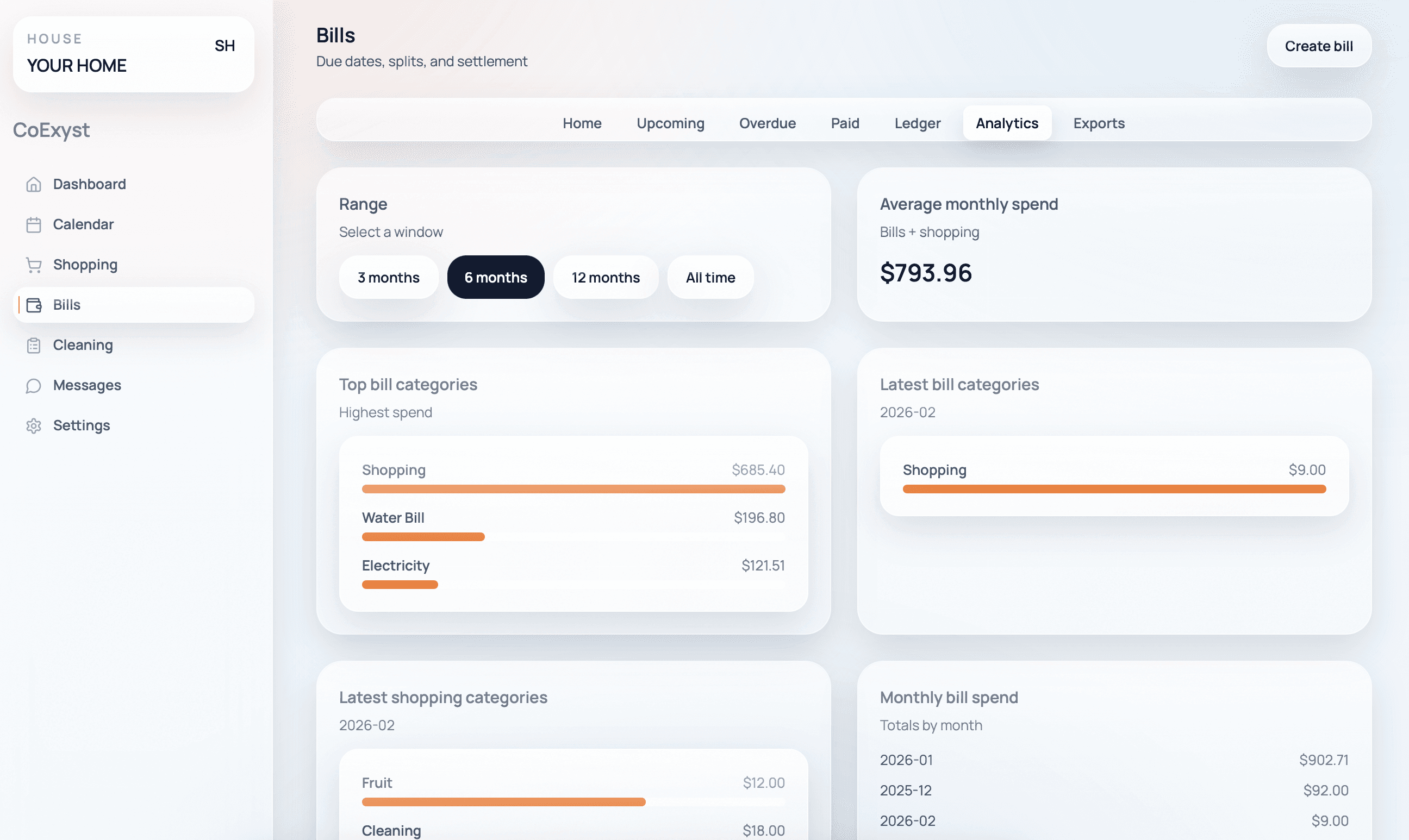Click the Bills wallet icon
Screen dimensions: 1409x840
coord(33,305)
